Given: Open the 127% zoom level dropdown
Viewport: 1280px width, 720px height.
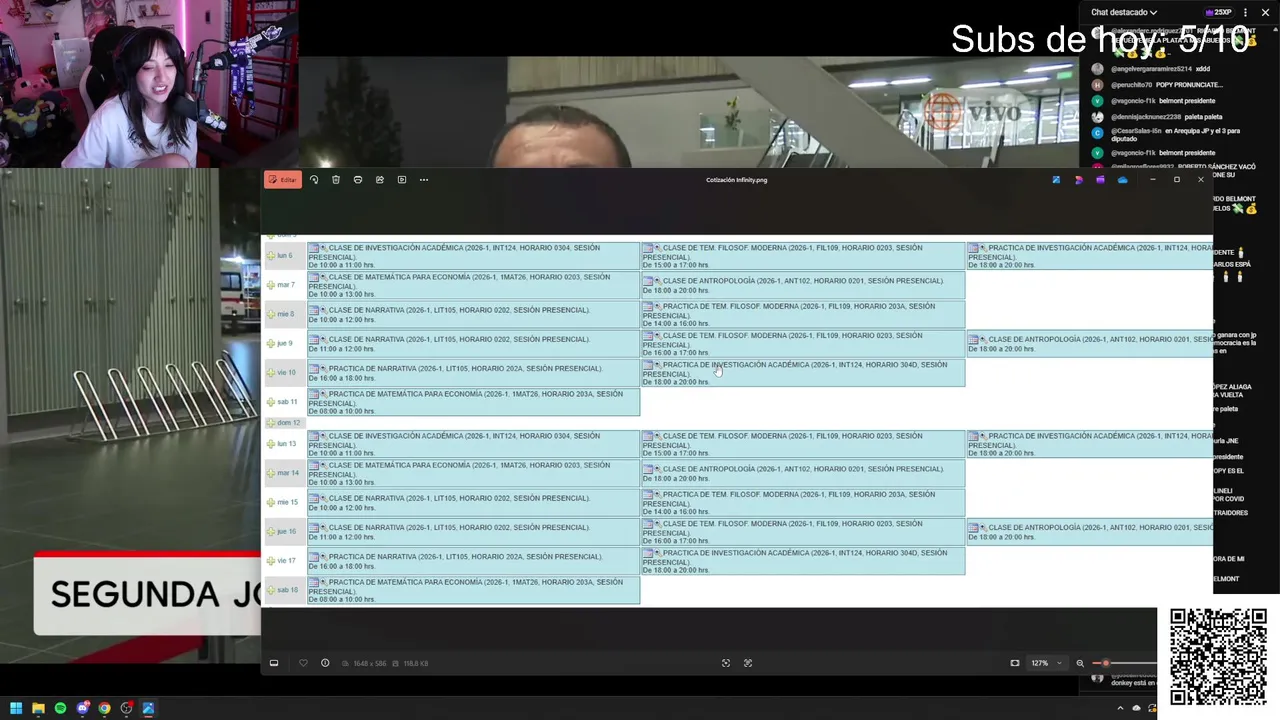Looking at the screenshot, I should 1046,663.
